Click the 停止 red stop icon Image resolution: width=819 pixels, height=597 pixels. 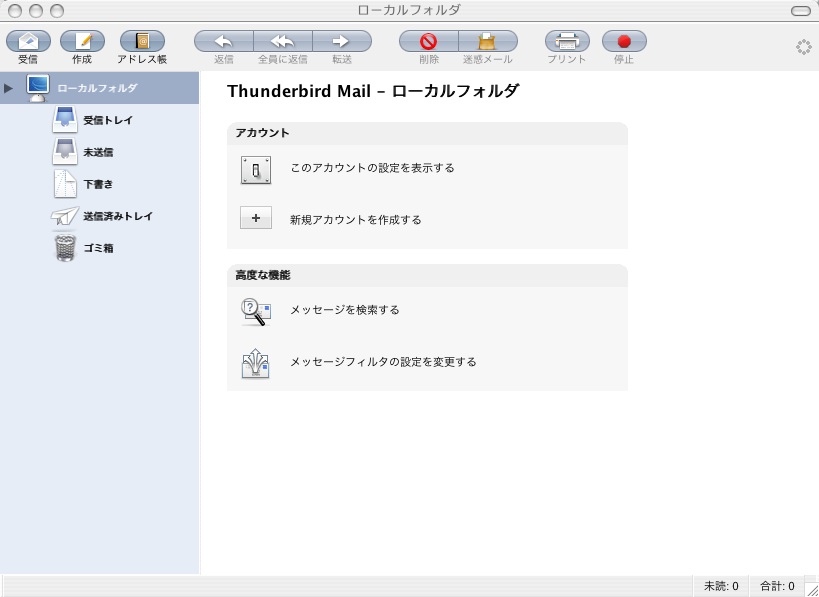[624, 41]
